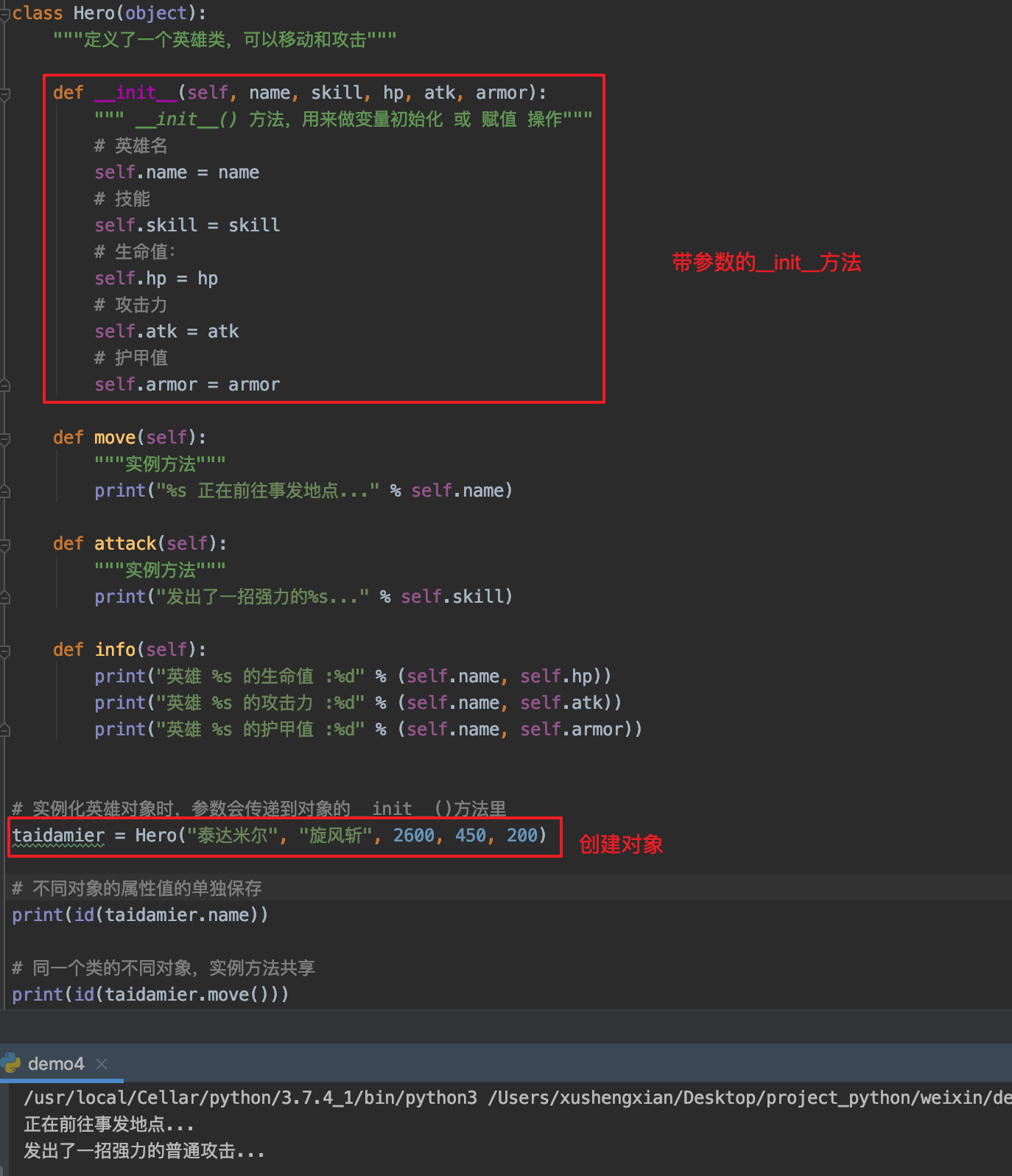1012x1176 pixels.
Task: Collapse the def info method fold marker
Action: [x=4, y=651]
